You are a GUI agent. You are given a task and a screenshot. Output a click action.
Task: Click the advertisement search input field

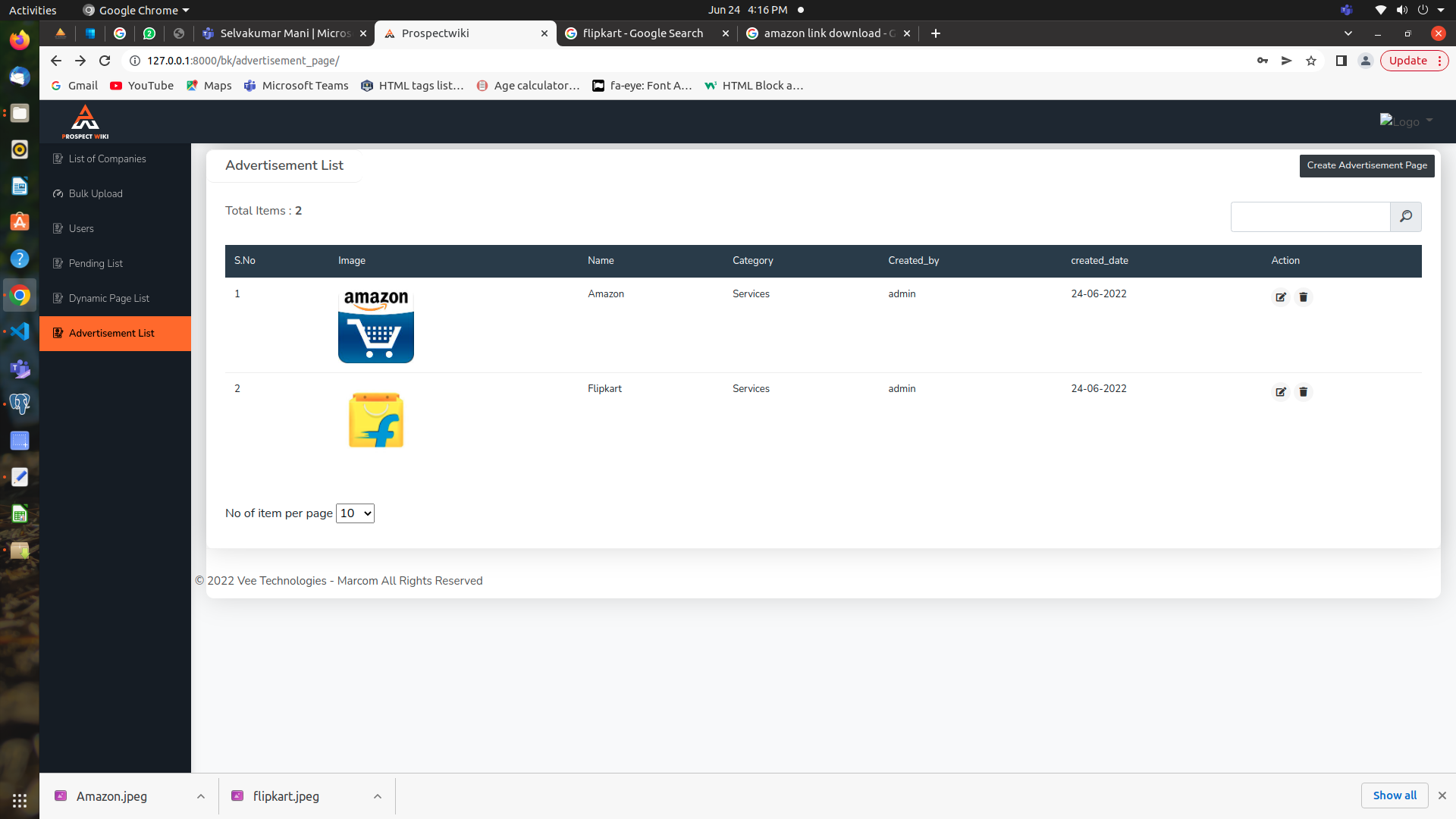(1310, 217)
